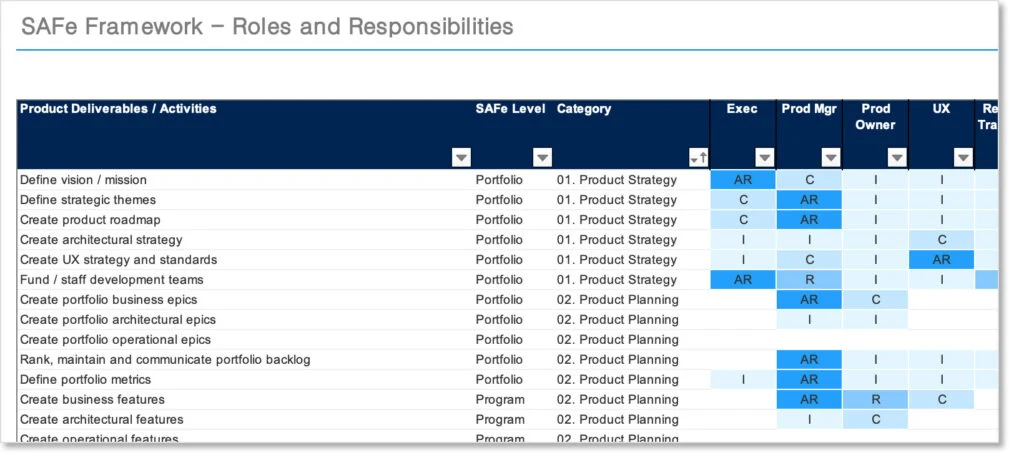Select Program level cell for Create business features
1024x468 pixels.
(x=512, y=399)
